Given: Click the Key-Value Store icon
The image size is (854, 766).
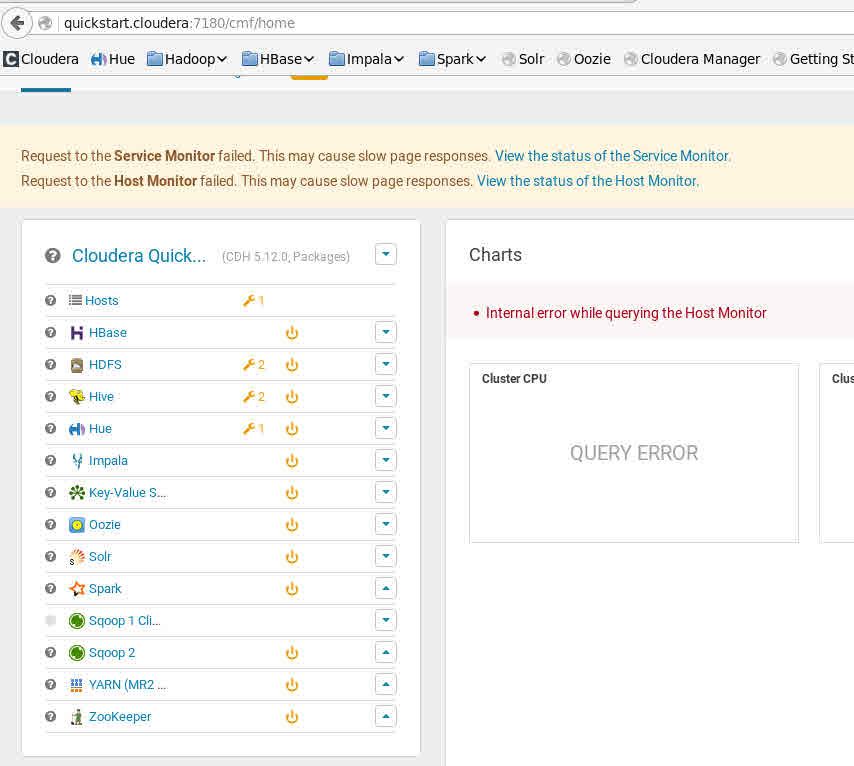Looking at the screenshot, I should click(x=77, y=493).
